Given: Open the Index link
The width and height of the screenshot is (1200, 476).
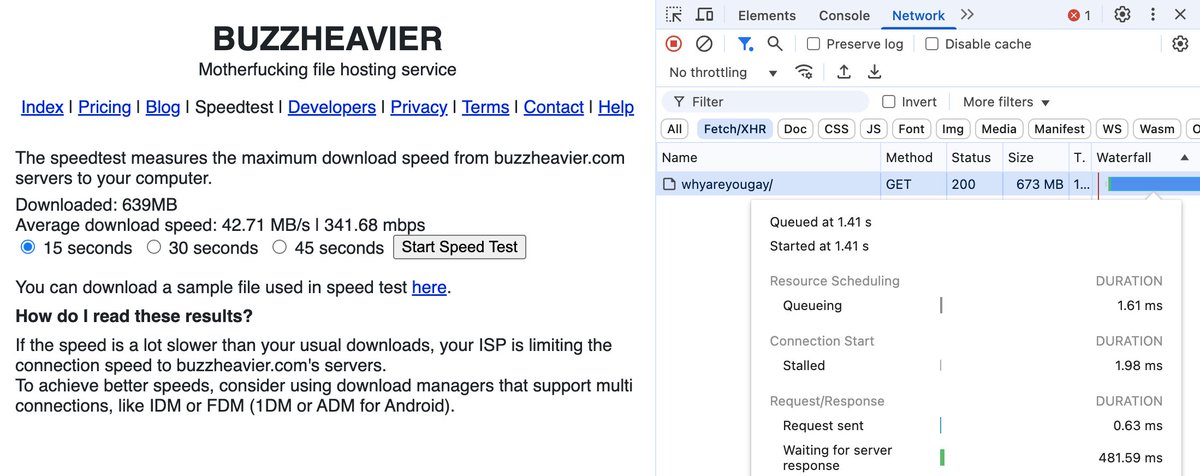Looking at the screenshot, I should click(x=42, y=107).
